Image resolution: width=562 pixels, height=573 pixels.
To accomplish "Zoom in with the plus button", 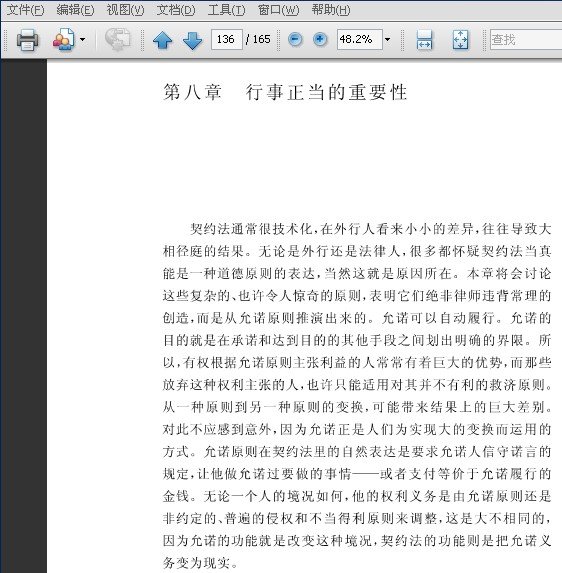I will 320,39.
